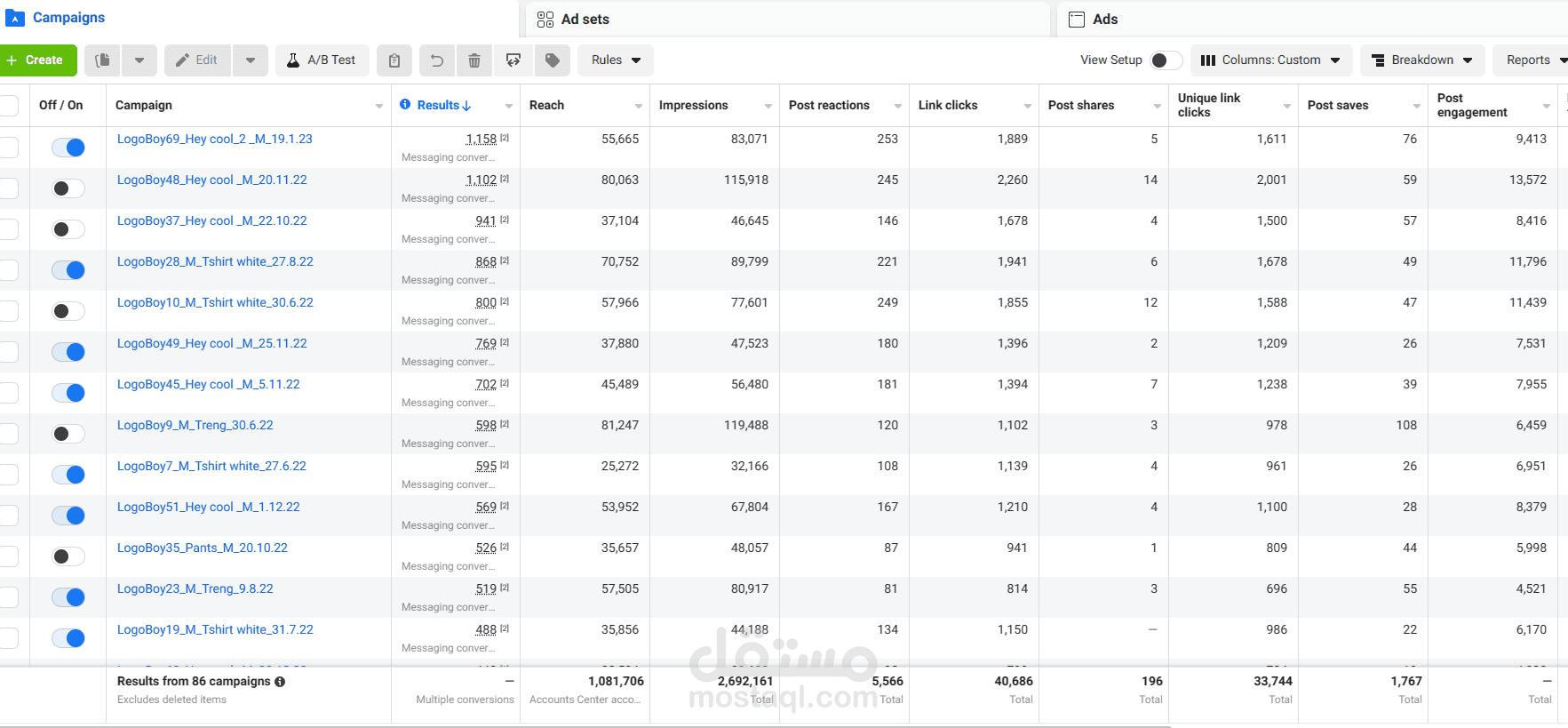Enable the LogoBoy48_Hey cool campaign toggle
This screenshot has width=1568, height=728.
(x=68, y=188)
